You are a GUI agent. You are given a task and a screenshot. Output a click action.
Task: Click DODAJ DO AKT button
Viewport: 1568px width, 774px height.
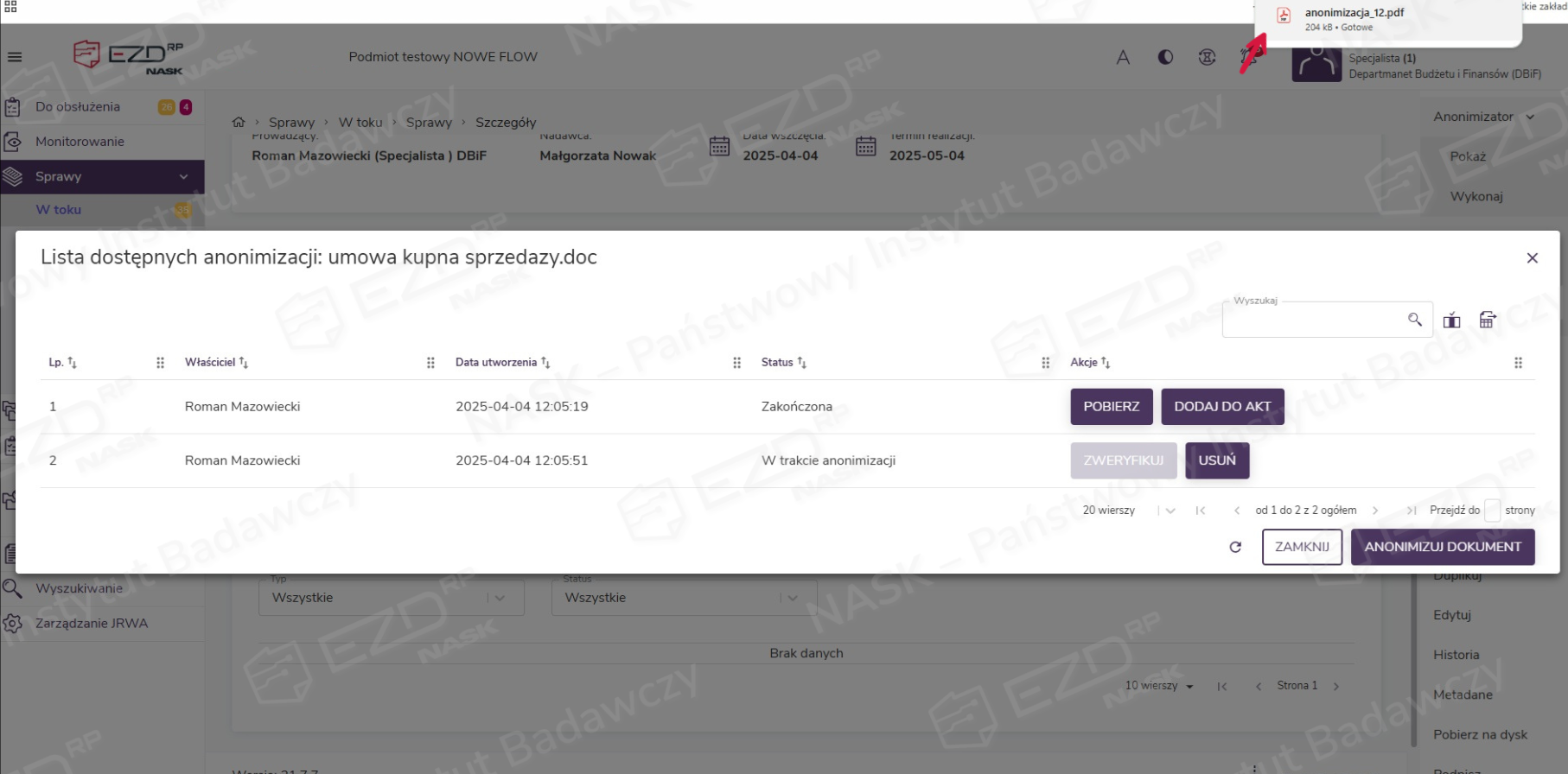pyautogui.click(x=1221, y=407)
